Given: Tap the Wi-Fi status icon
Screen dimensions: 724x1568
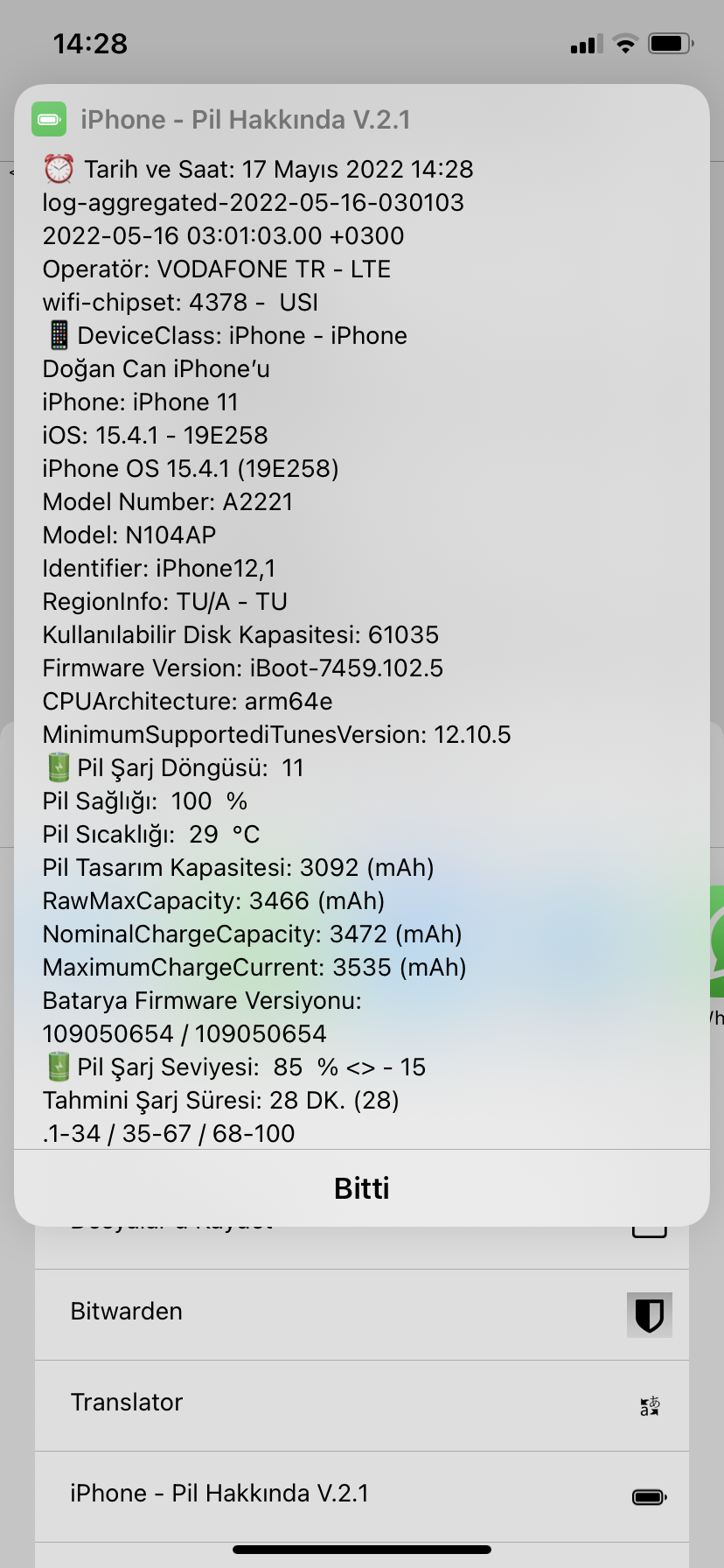Looking at the screenshot, I should [625, 43].
